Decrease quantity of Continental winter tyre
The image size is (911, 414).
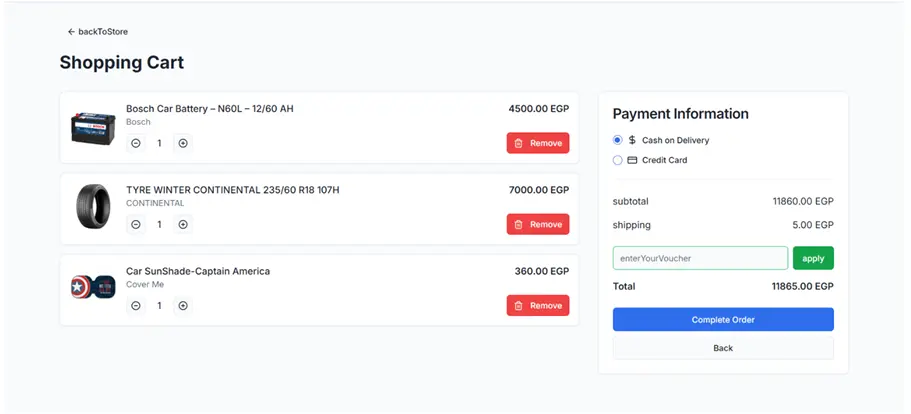click(x=136, y=225)
